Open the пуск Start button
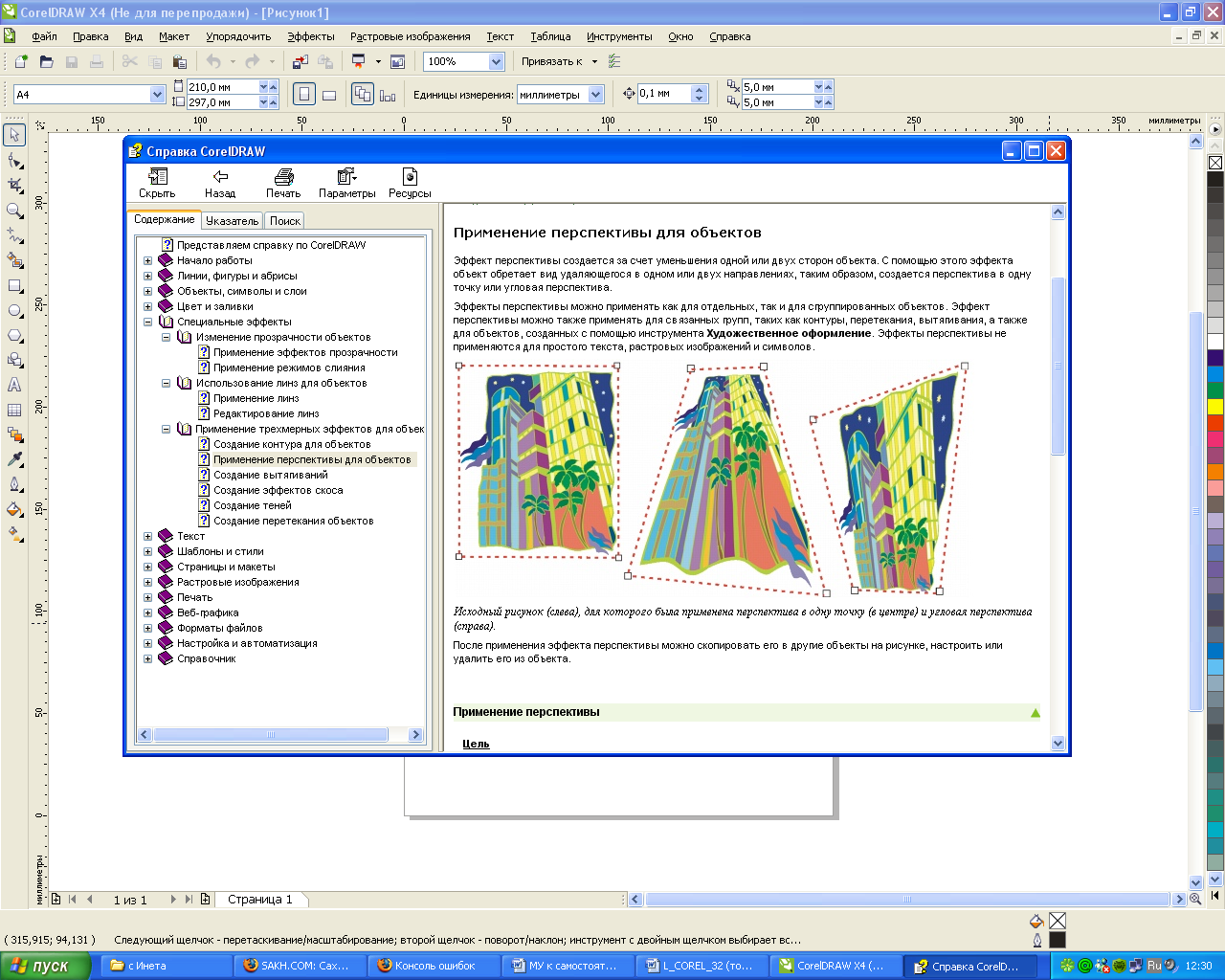 coord(45,966)
